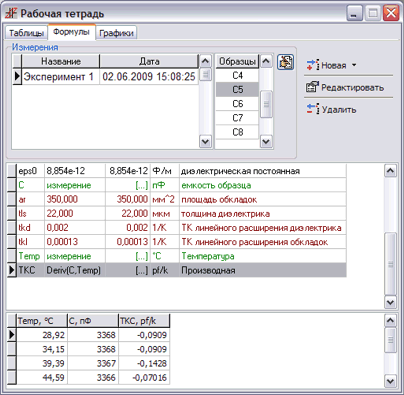Click down arrow of results table scrollbar
This screenshot has width=404, height=395.
(390, 380)
